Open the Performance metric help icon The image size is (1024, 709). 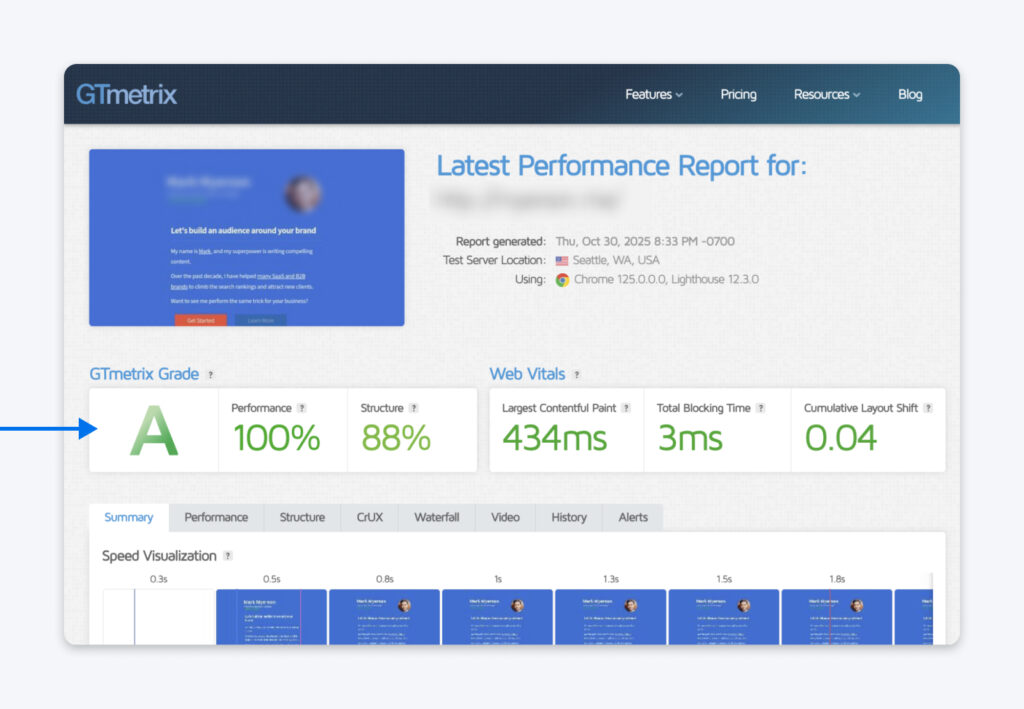coord(299,408)
